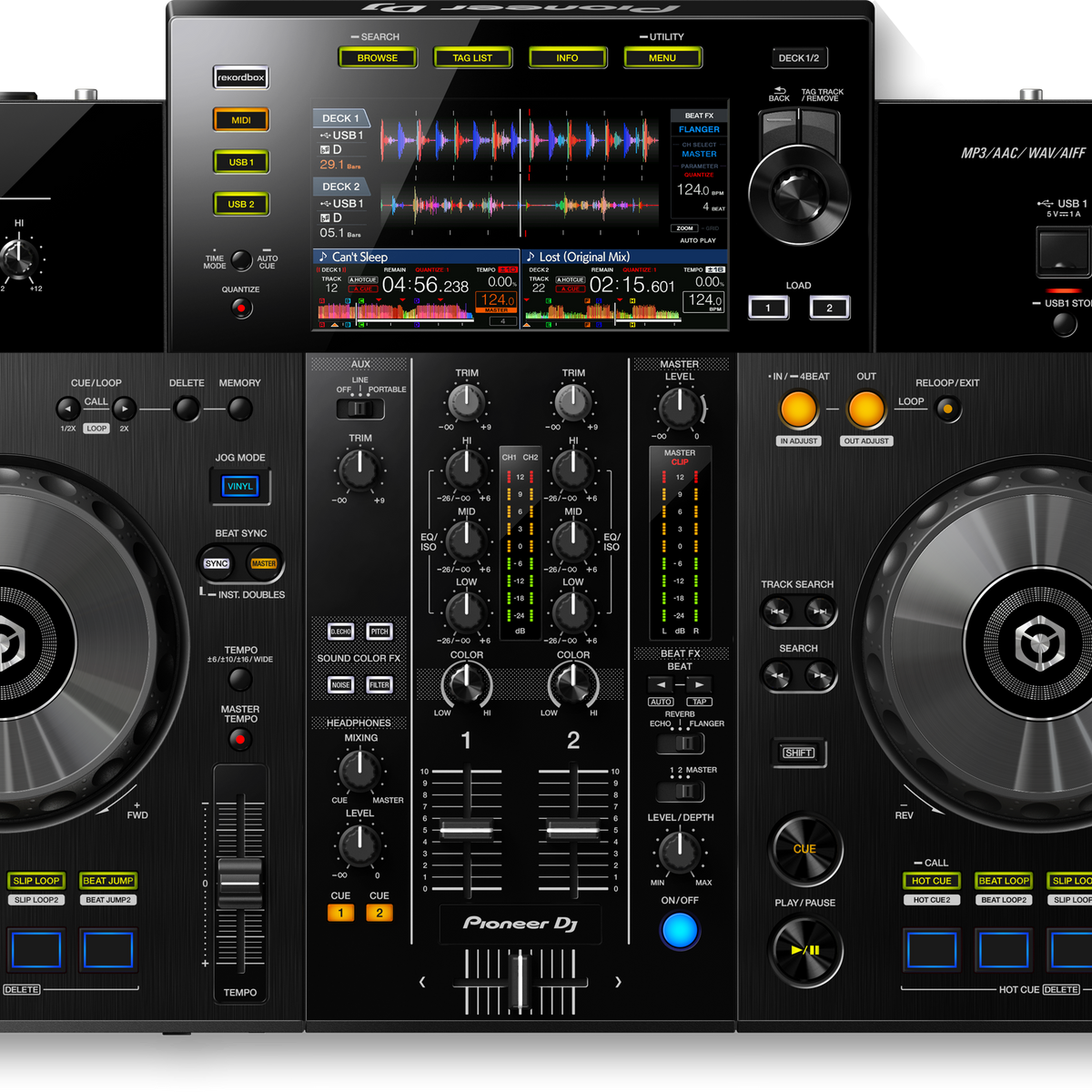Select the MIDI source button
Image resolution: width=1092 pixels, height=1092 pixels.
[x=241, y=120]
